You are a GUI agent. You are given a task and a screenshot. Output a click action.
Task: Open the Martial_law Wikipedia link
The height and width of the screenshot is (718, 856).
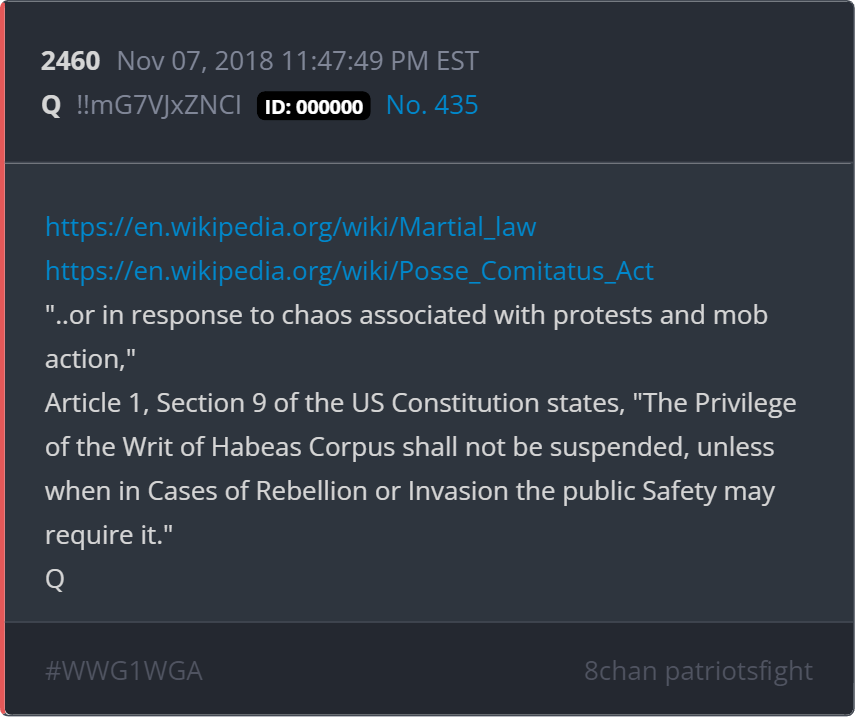(290, 227)
